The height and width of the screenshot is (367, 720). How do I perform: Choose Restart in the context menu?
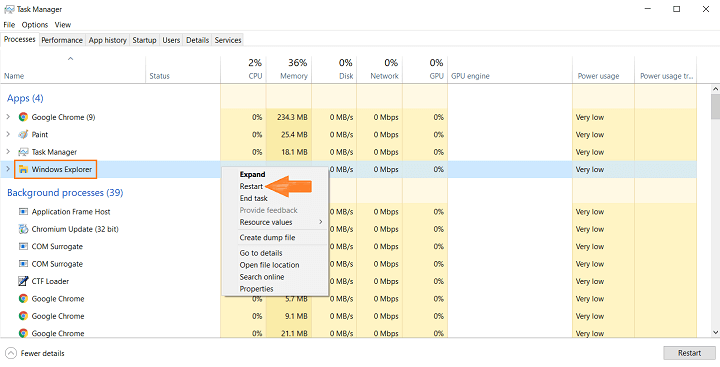251,186
